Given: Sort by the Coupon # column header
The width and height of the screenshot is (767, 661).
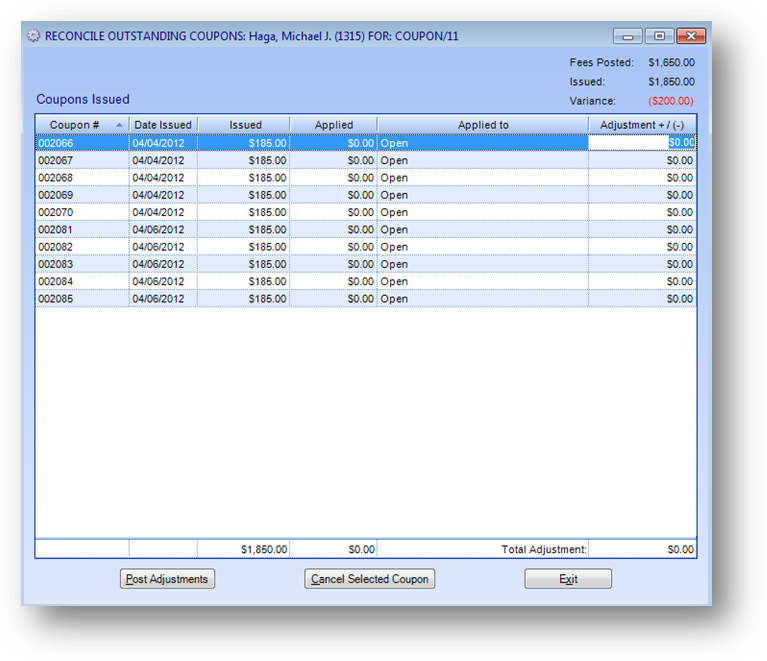Looking at the screenshot, I should [x=82, y=125].
